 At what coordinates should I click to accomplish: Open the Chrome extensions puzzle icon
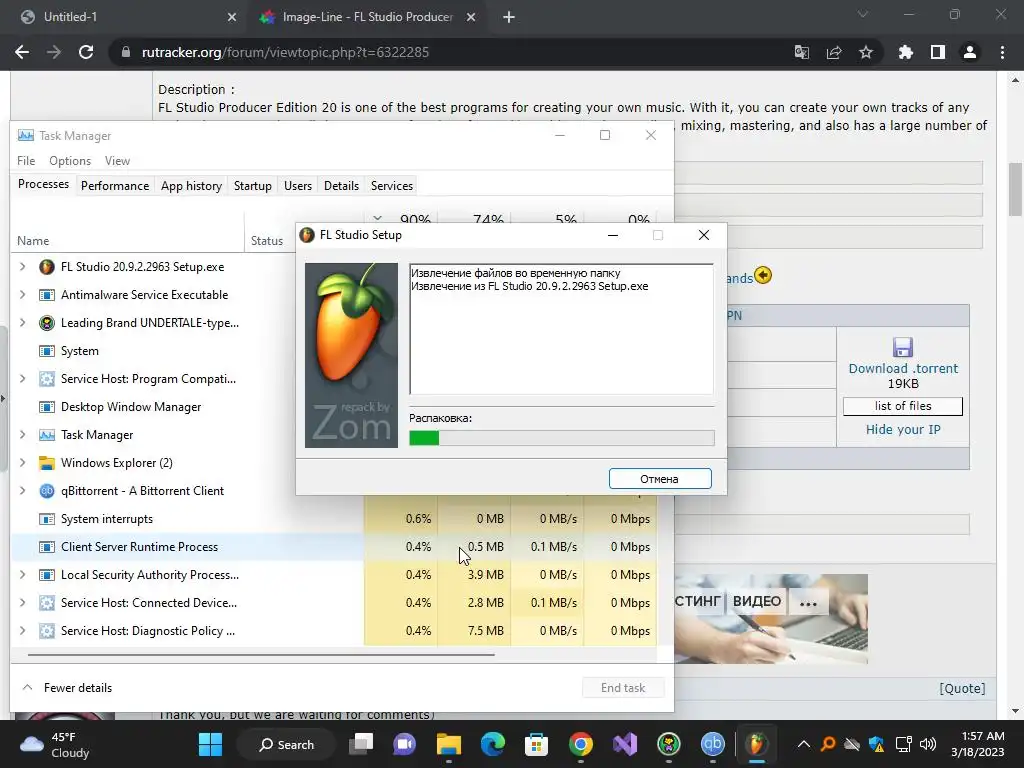point(906,52)
